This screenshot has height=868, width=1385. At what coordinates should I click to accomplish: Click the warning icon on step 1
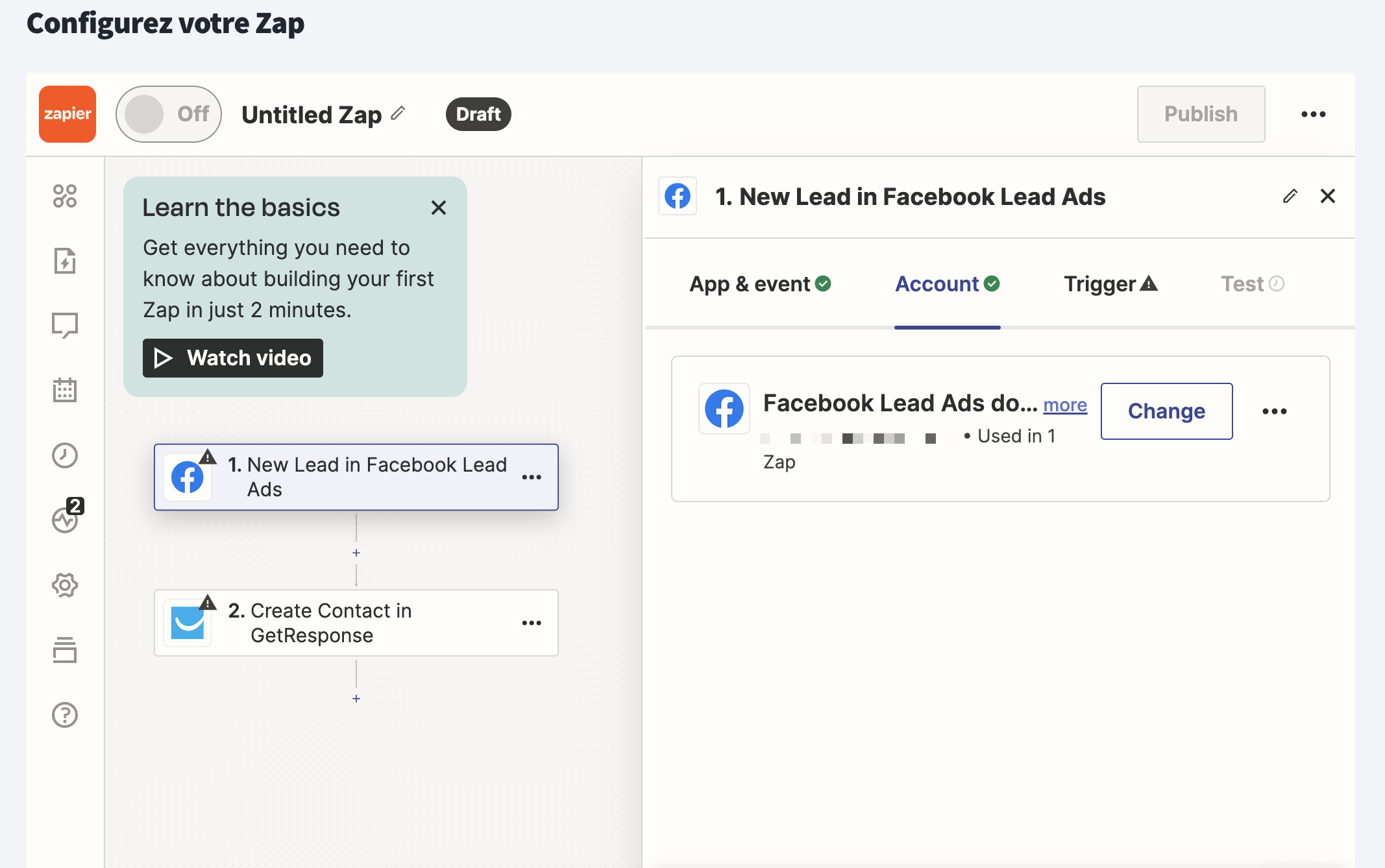click(x=208, y=457)
